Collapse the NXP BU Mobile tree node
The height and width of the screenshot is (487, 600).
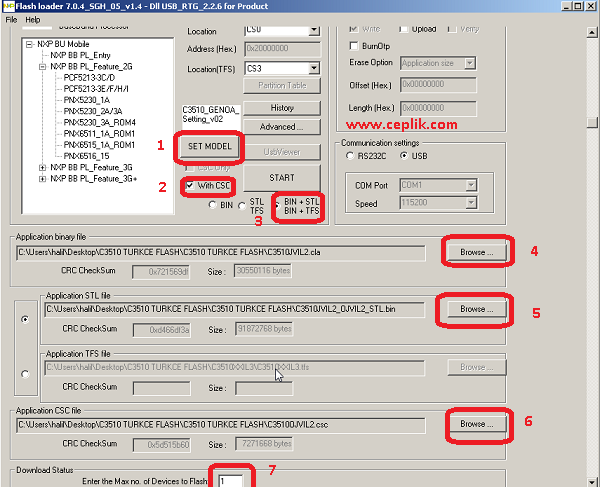29,44
